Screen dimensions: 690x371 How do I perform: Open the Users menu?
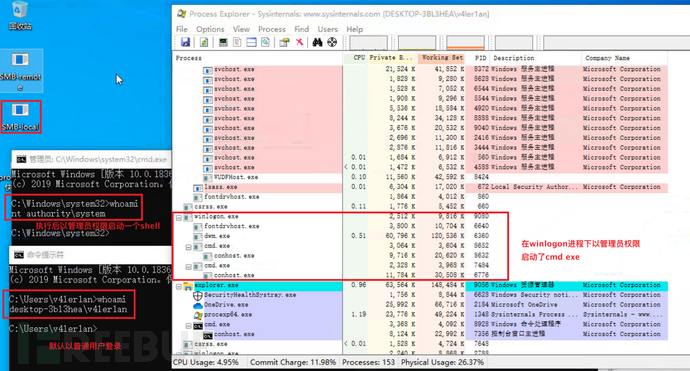[x=328, y=29]
